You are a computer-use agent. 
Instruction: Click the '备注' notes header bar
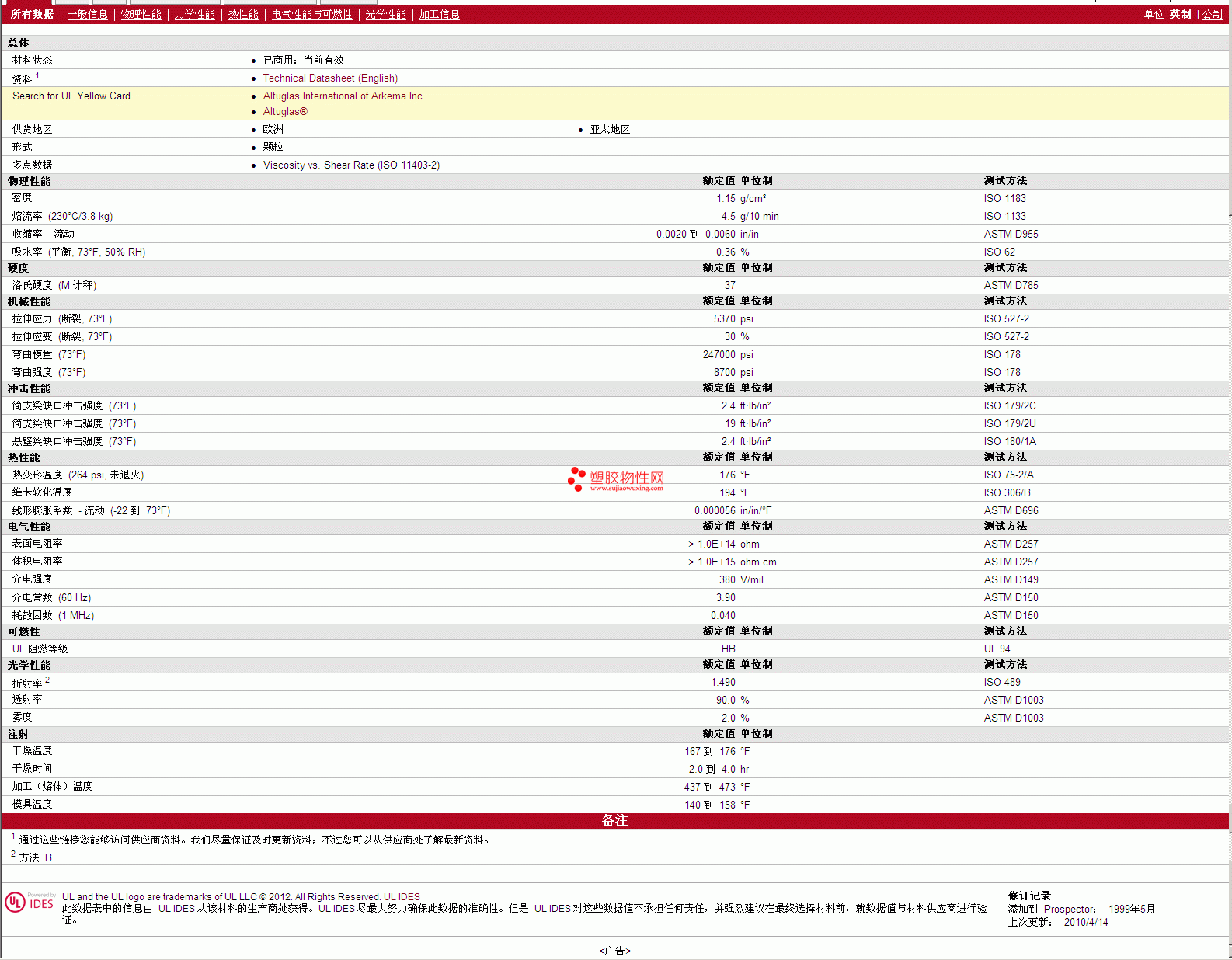pos(615,821)
